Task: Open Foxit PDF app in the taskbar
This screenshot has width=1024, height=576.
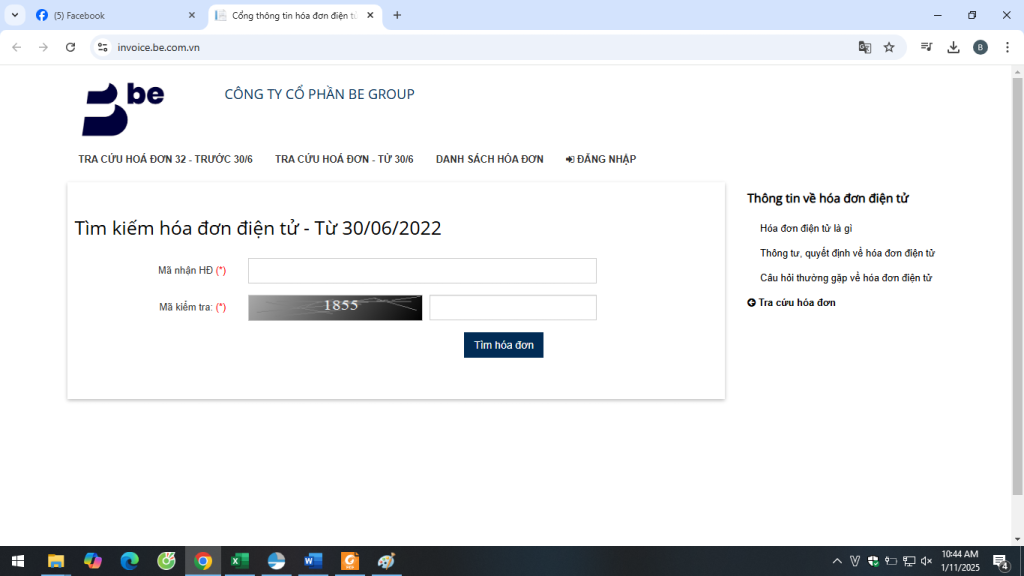Action: point(350,561)
